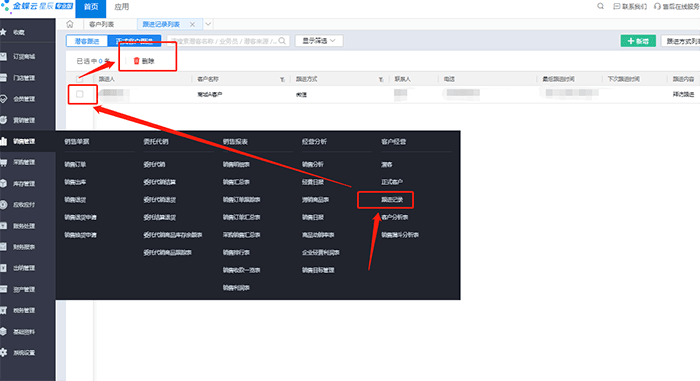Click the 跟进人 column header
The height and width of the screenshot is (381, 700).
(x=107, y=79)
